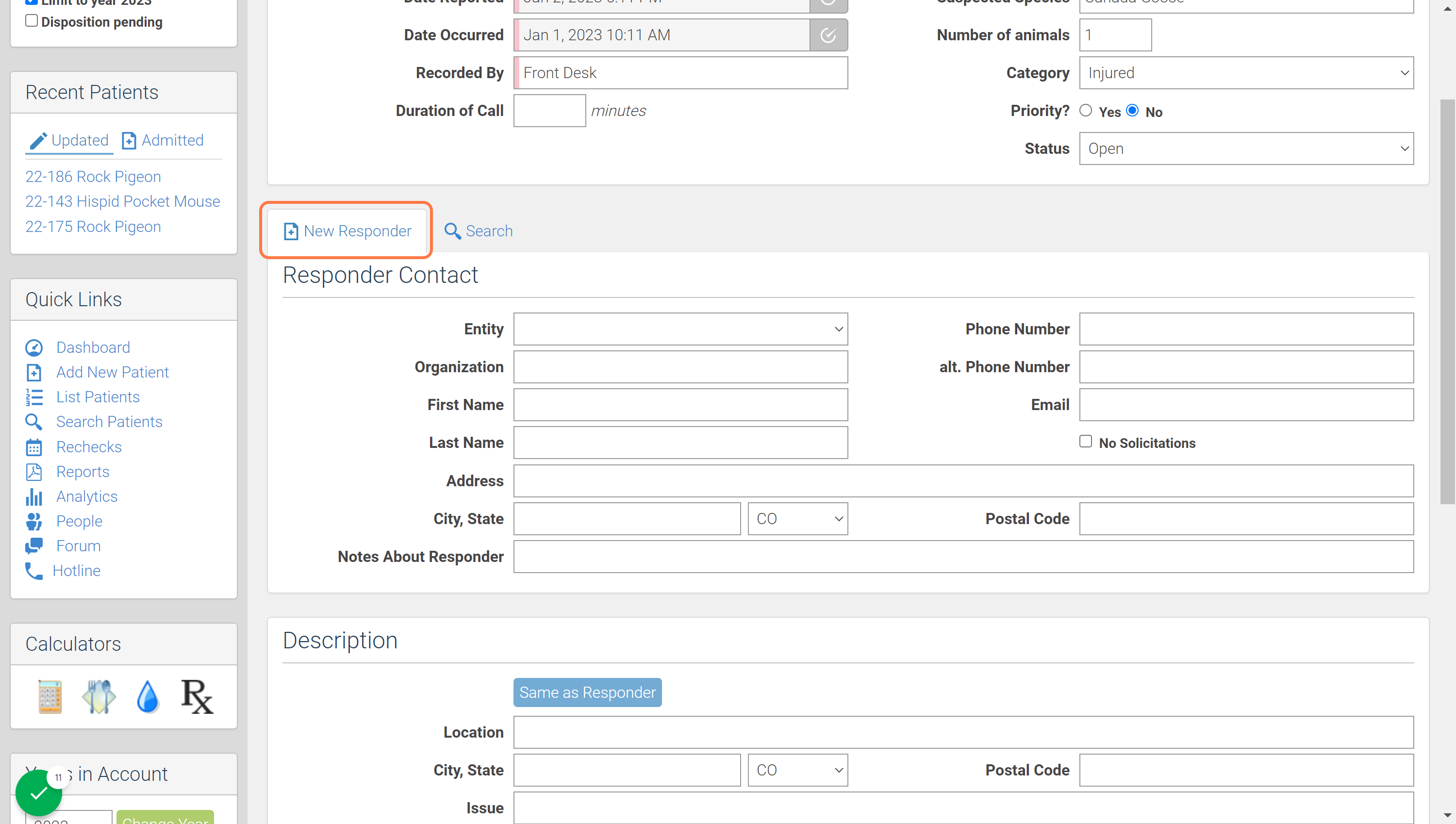
Task: Click the Add New Patient icon
Action: click(x=34, y=372)
